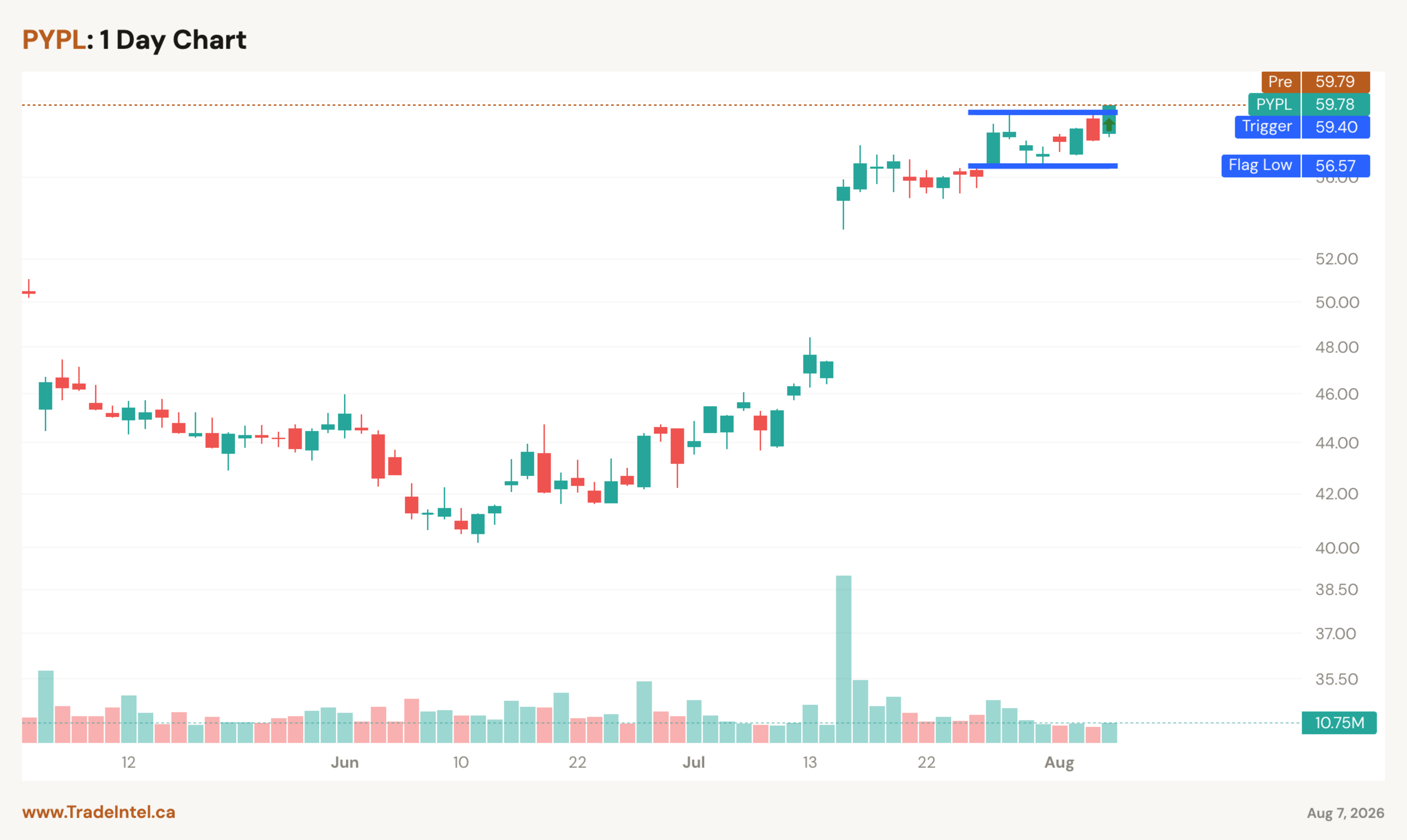Screen dimensions: 1407x840
Task: Click the 44.00 price axis label
Action: pyautogui.click(x=1337, y=443)
